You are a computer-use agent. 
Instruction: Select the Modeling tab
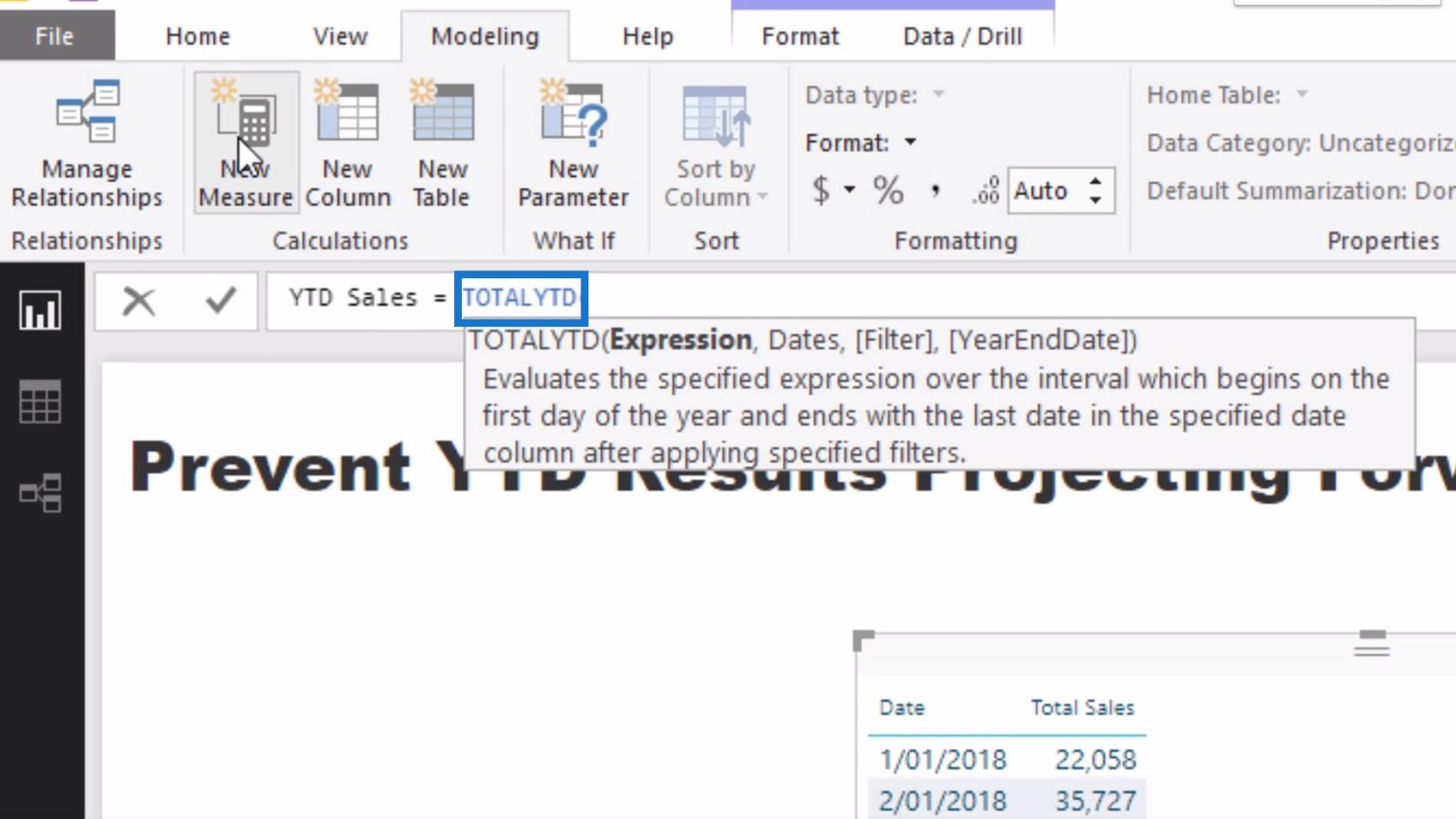click(x=484, y=36)
